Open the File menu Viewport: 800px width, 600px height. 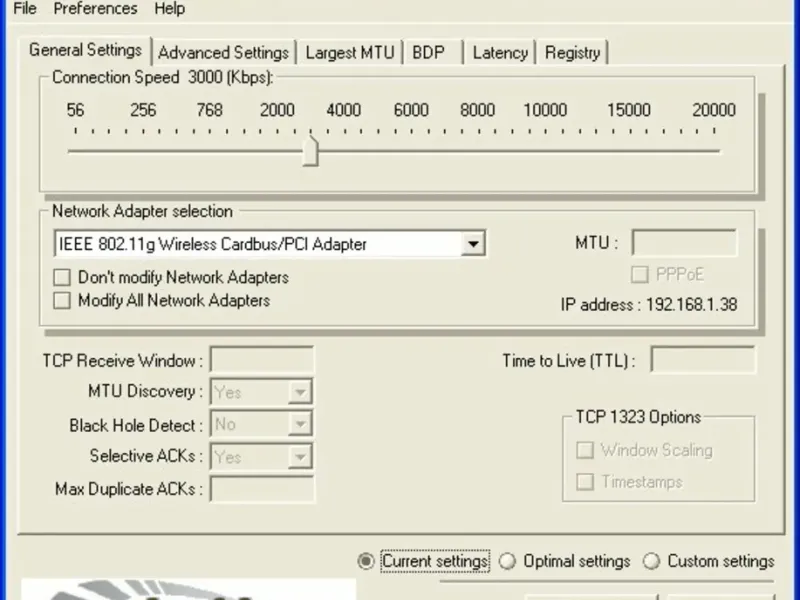24,9
